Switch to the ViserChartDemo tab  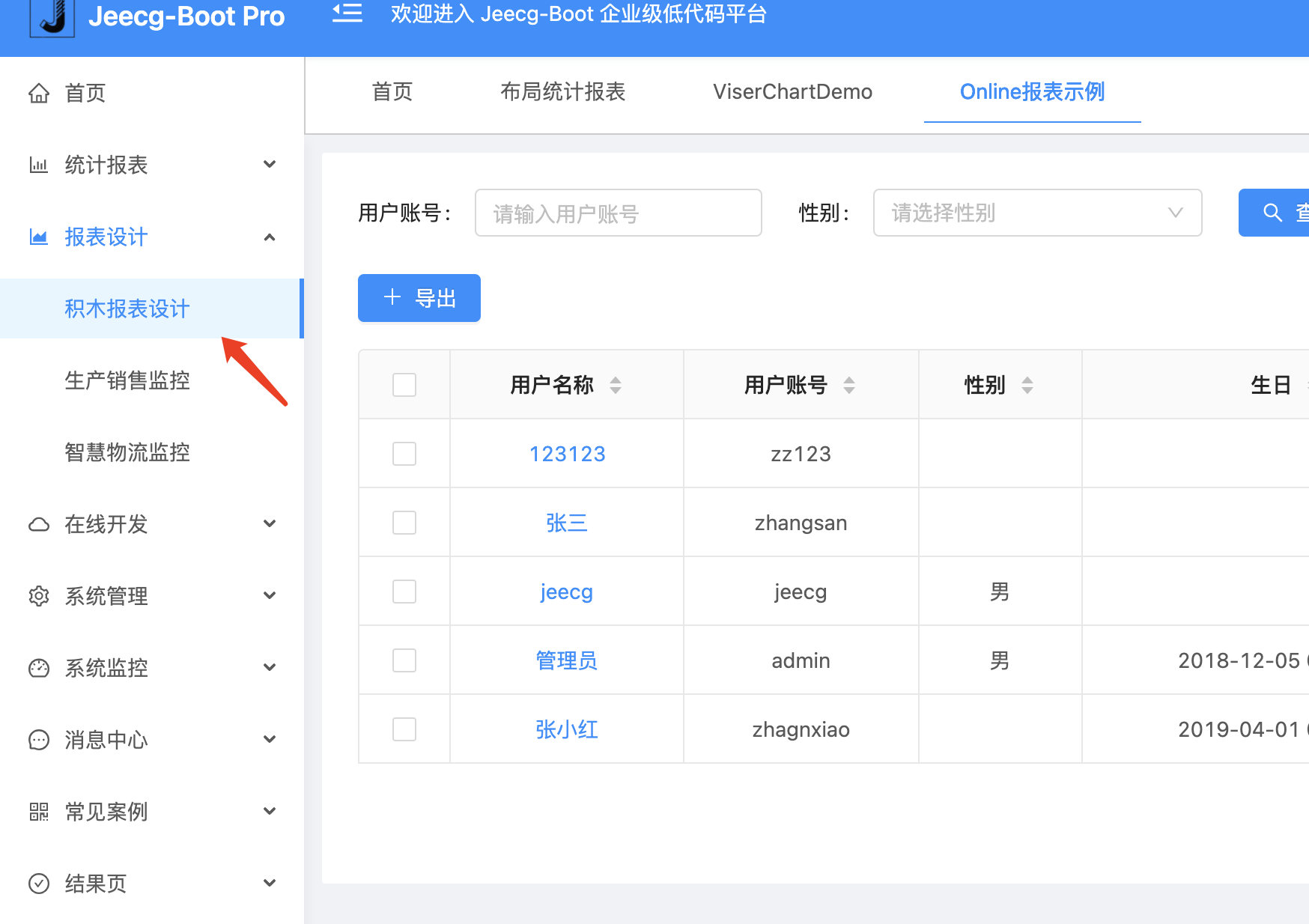792,92
